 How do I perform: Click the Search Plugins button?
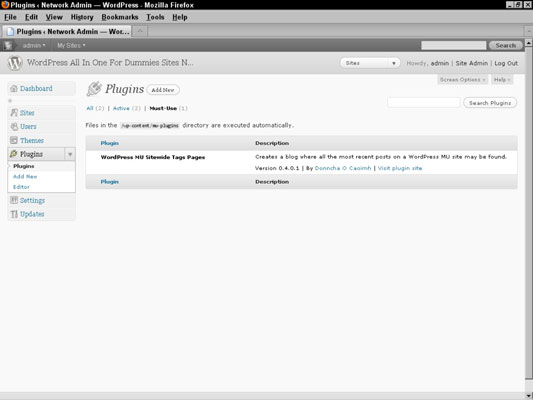(x=490, y=103)
